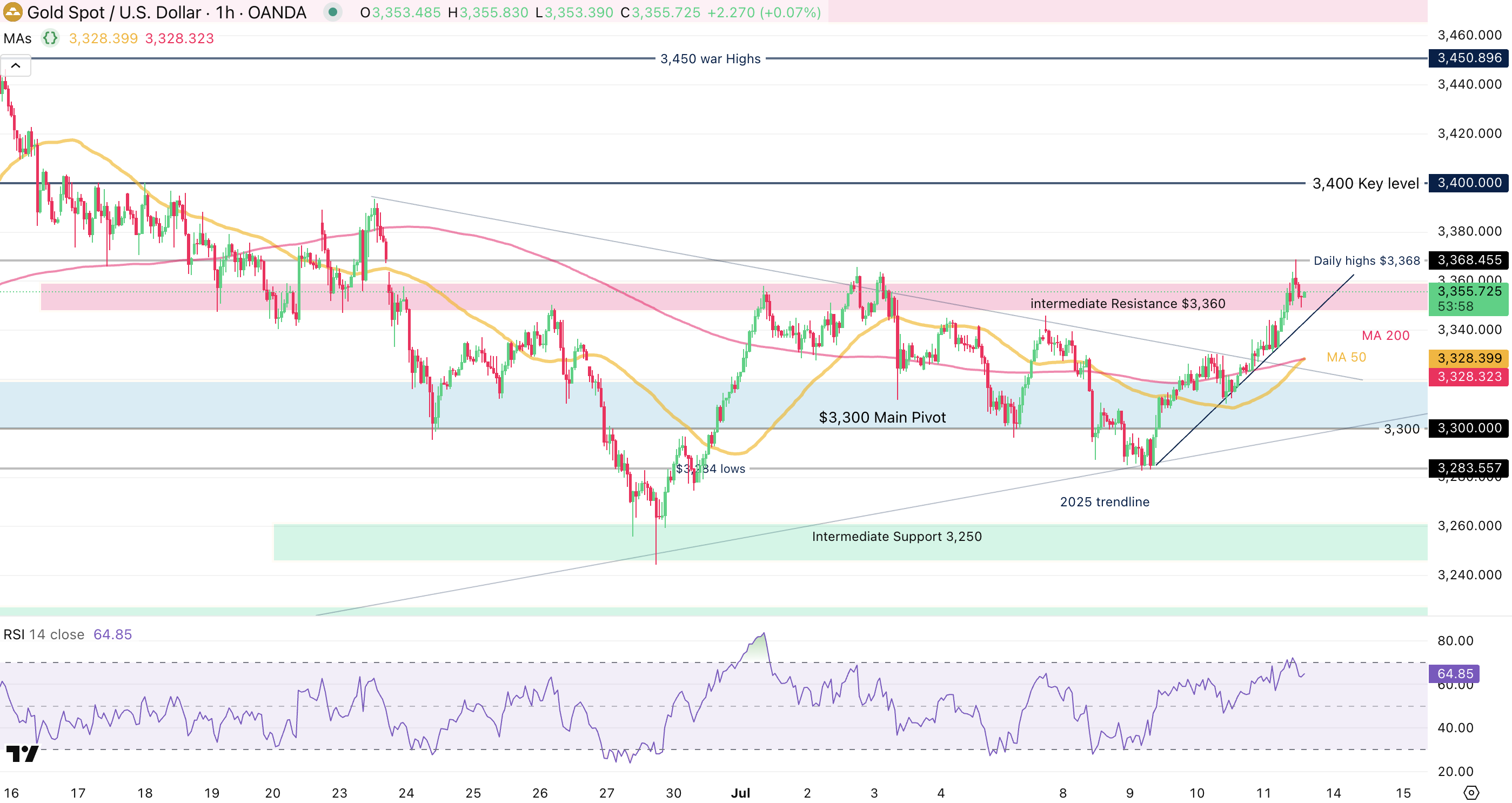Click 'Daily highs $3,368' annotation
Image resolution: width=1512 pixels, height=803 pixels.
point(1367,260)
